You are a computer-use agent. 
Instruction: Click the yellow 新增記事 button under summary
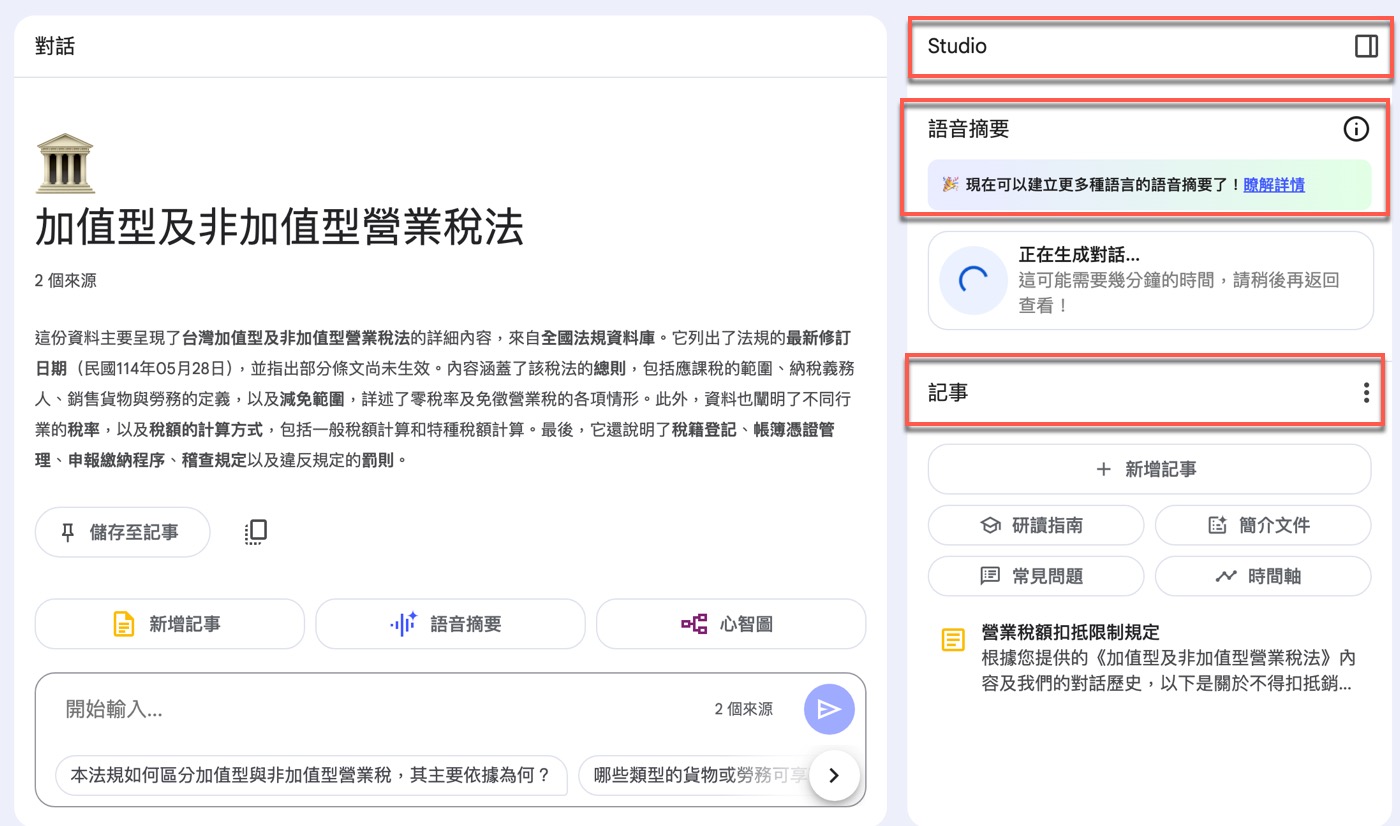coord(169,625)
